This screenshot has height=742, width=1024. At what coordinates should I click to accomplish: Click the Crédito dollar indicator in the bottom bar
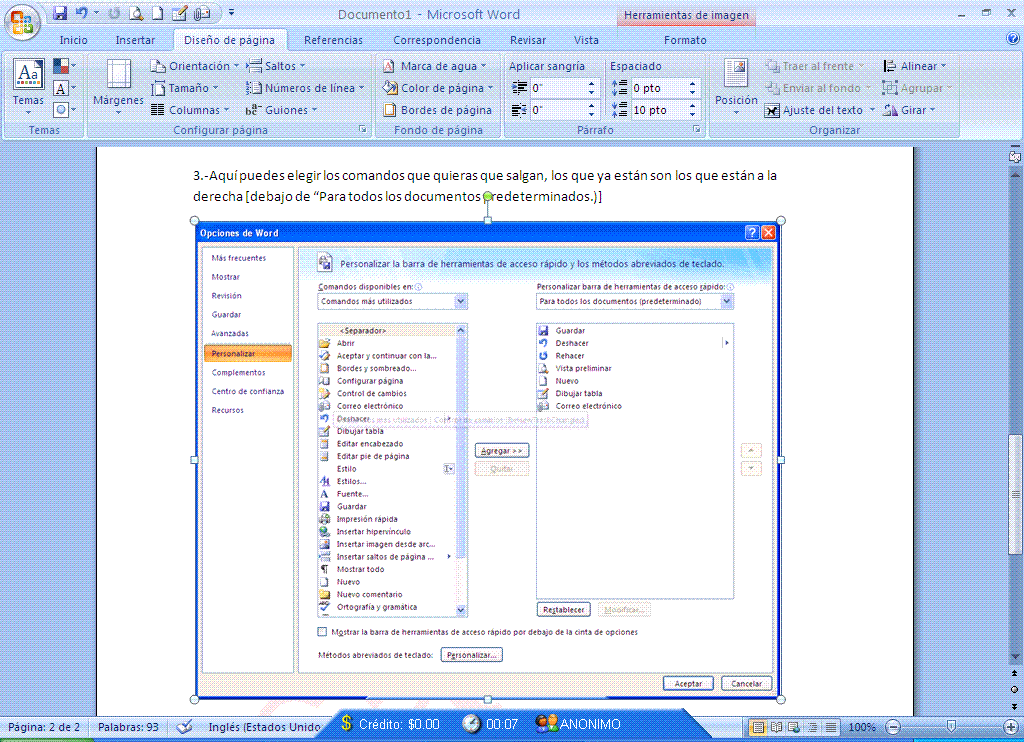390,724
